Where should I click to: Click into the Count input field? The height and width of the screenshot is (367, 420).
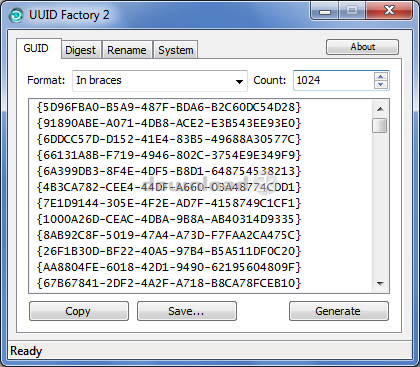tap(334, 80)
